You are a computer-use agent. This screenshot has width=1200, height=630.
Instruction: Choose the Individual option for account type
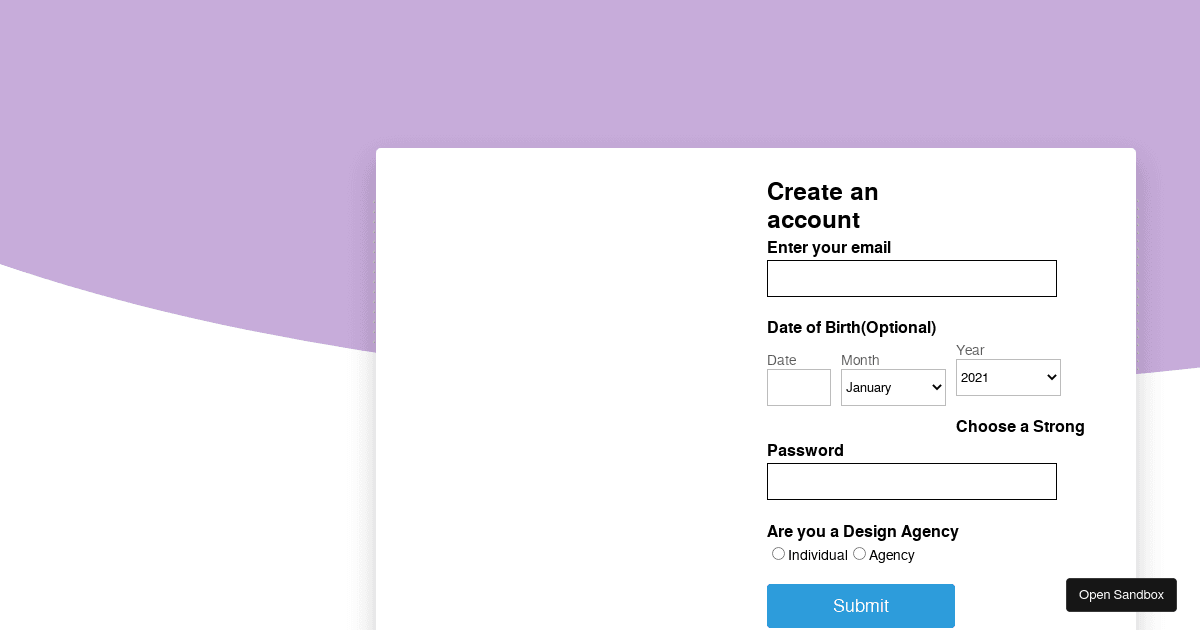click(x=778, y=553)
